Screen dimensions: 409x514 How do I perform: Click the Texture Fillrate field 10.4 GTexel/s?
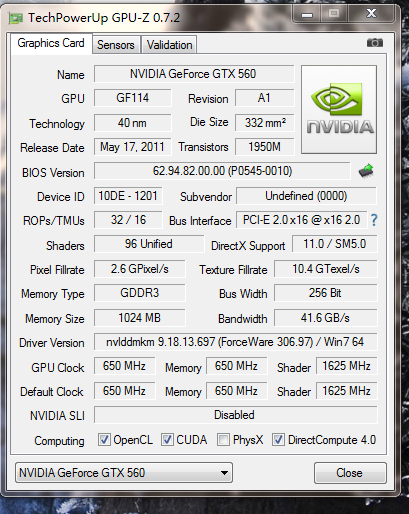coord(326,269)
